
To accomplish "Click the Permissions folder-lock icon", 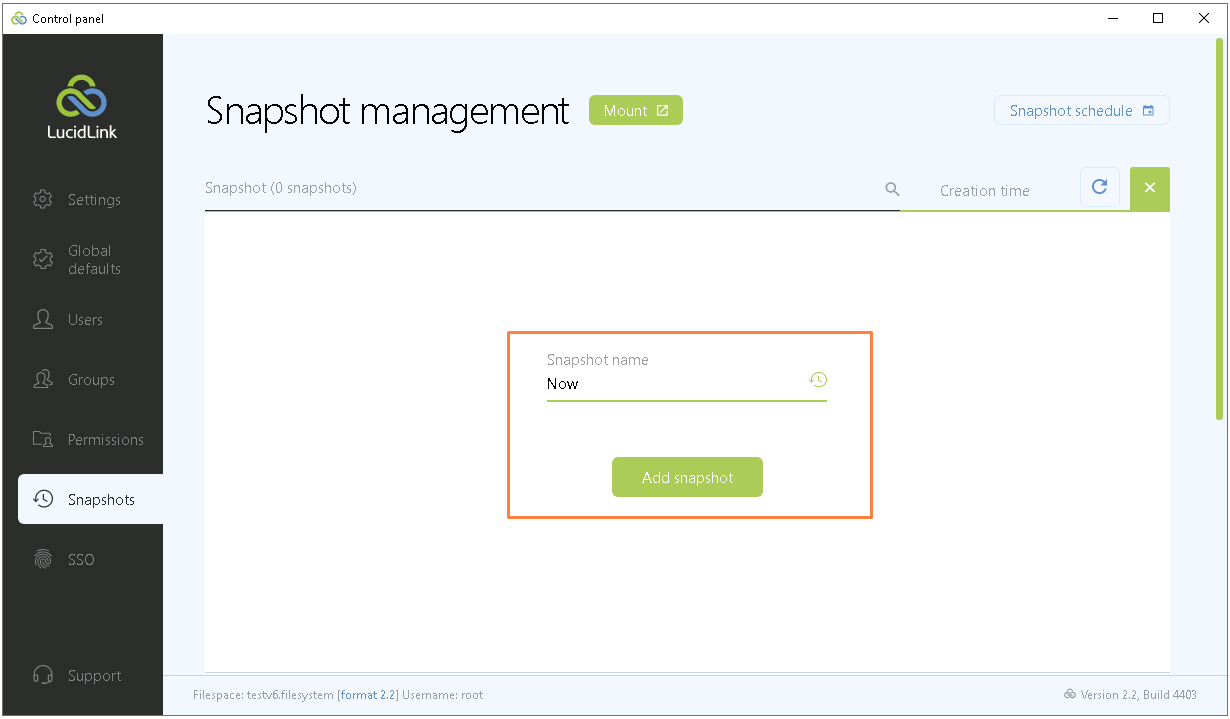I will point(43,439).
